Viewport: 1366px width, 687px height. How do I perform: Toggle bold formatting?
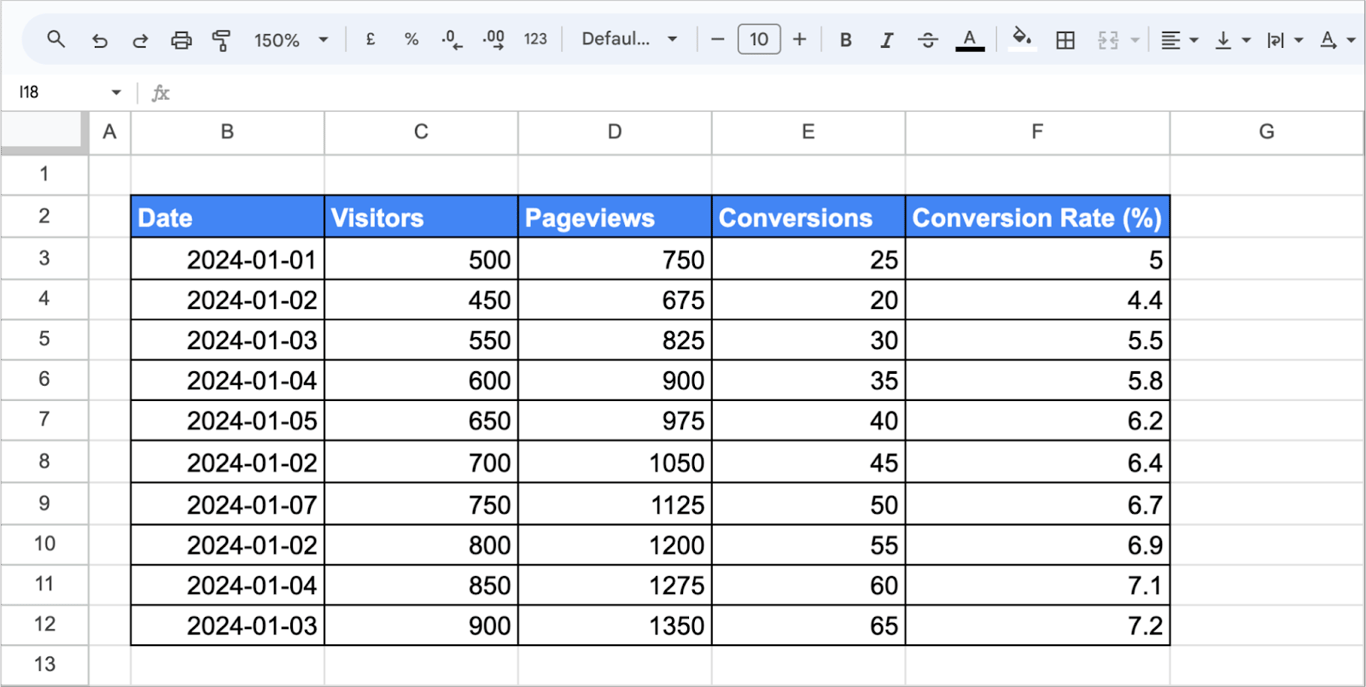(846, 40)
